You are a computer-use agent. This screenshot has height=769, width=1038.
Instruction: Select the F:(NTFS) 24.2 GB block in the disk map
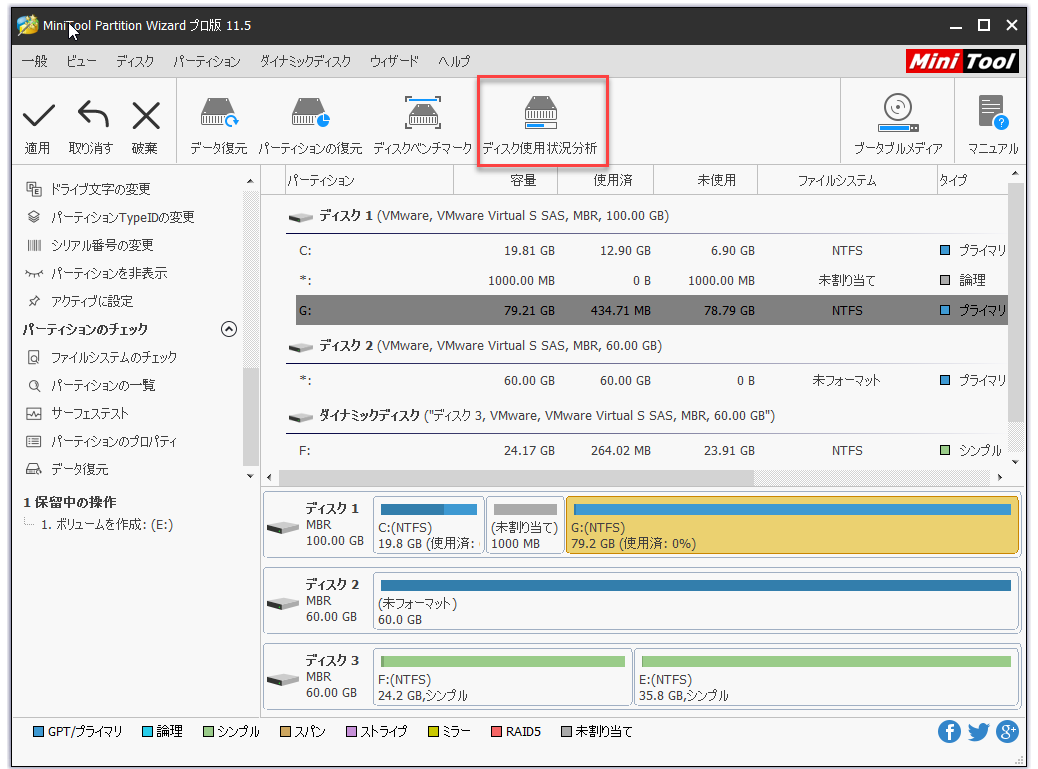[x=502, y=678]
